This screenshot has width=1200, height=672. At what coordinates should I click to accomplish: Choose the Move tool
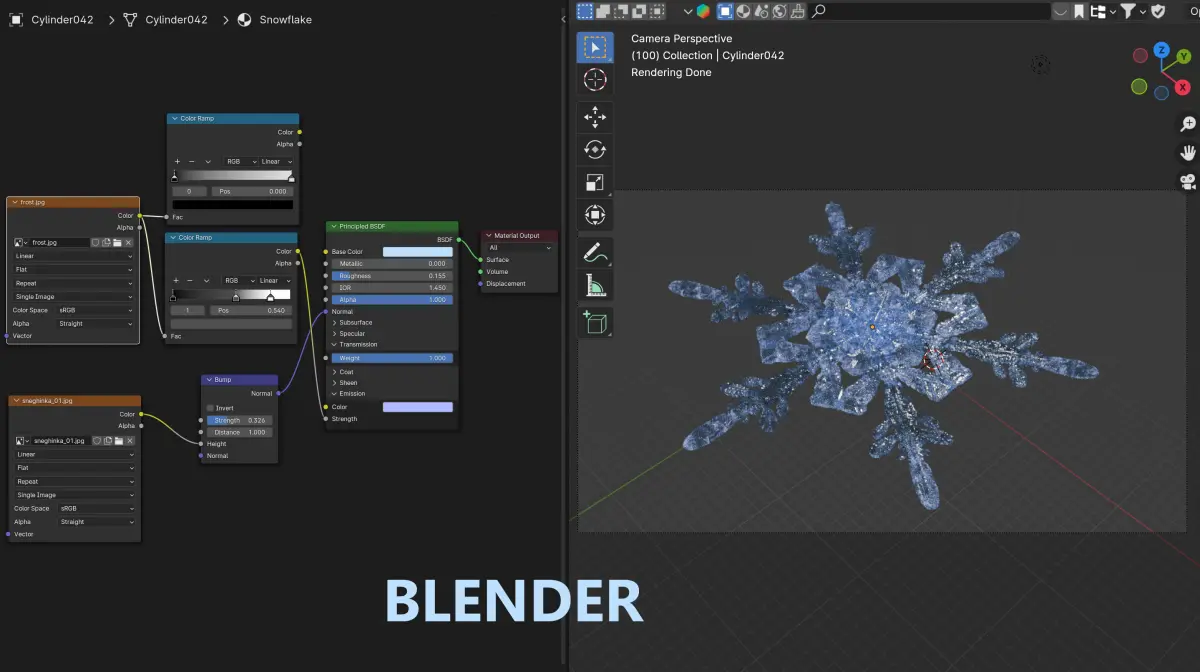[595, 117]
